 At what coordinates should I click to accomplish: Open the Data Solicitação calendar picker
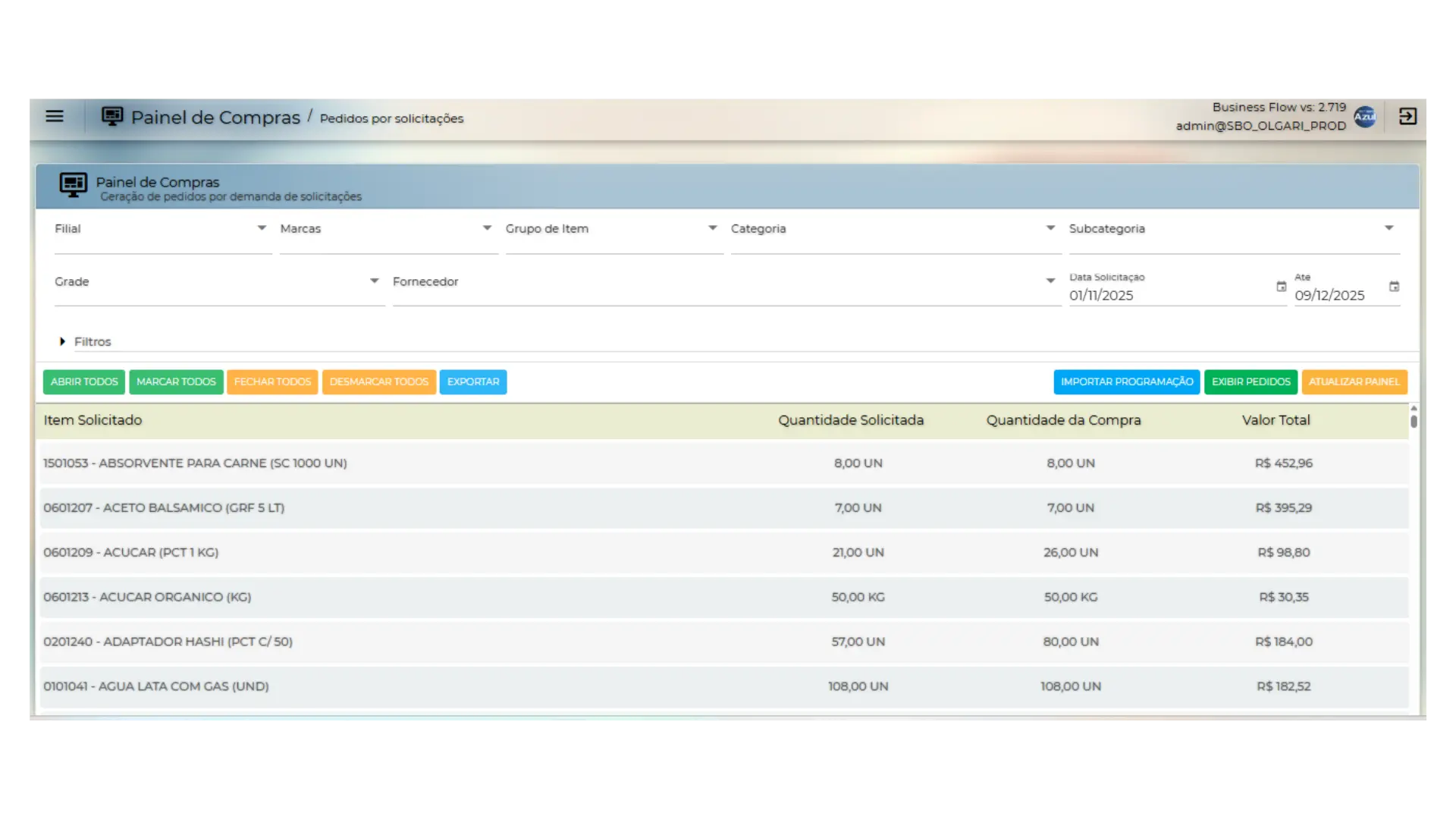[x=1281, y=287]
